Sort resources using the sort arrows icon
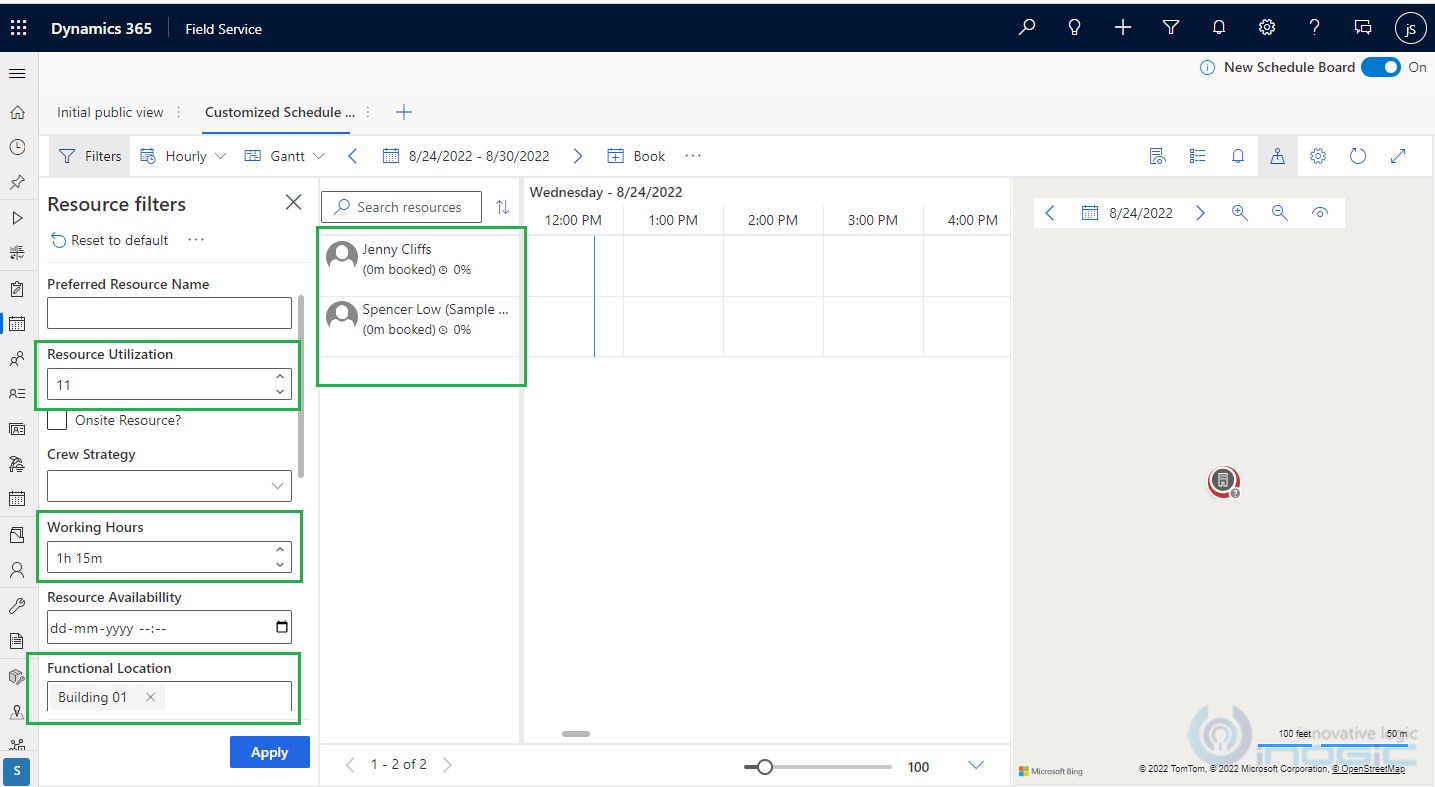 502,207
